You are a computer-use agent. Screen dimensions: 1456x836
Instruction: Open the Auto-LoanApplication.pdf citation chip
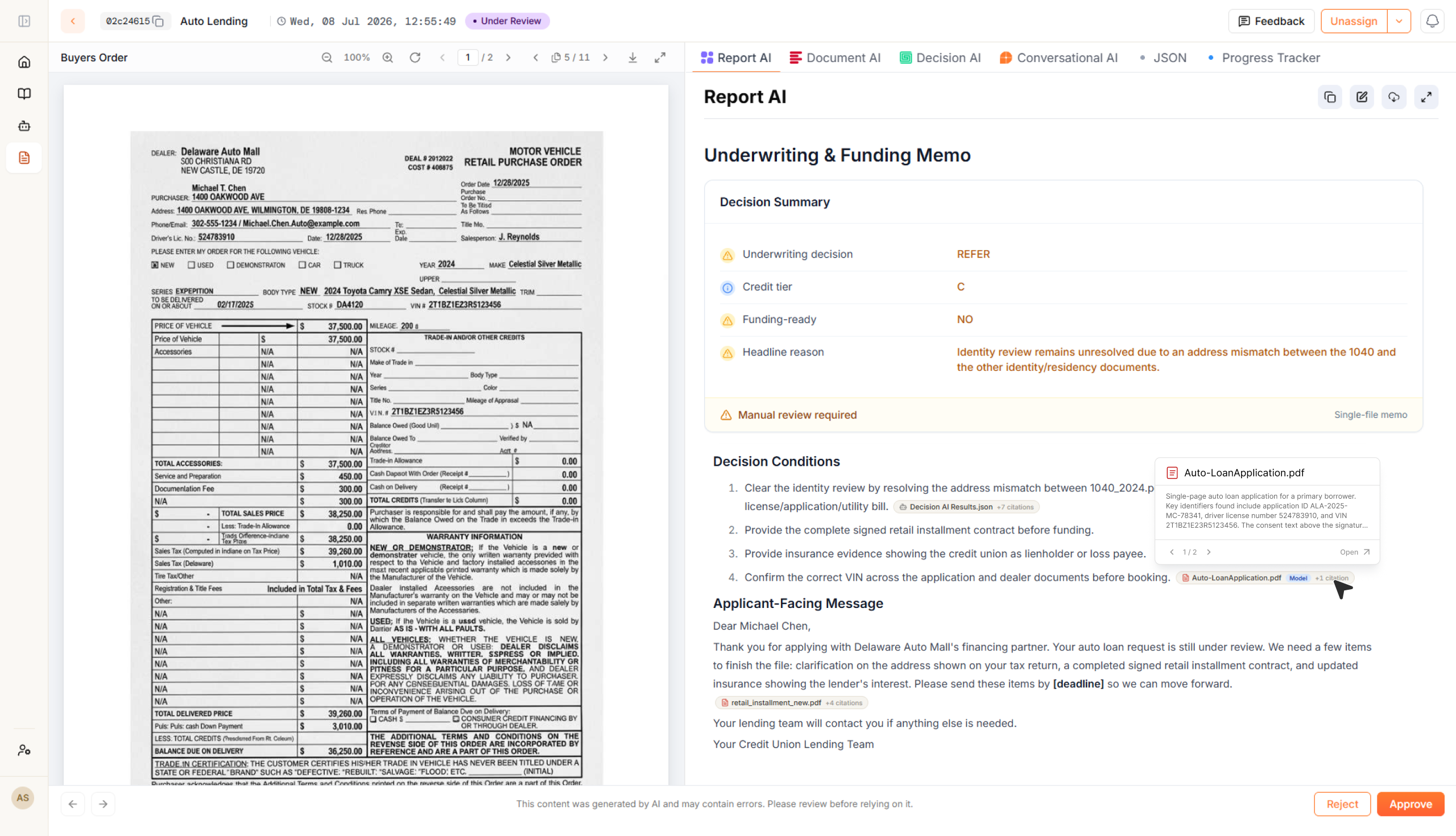[x=1264, y=578]
